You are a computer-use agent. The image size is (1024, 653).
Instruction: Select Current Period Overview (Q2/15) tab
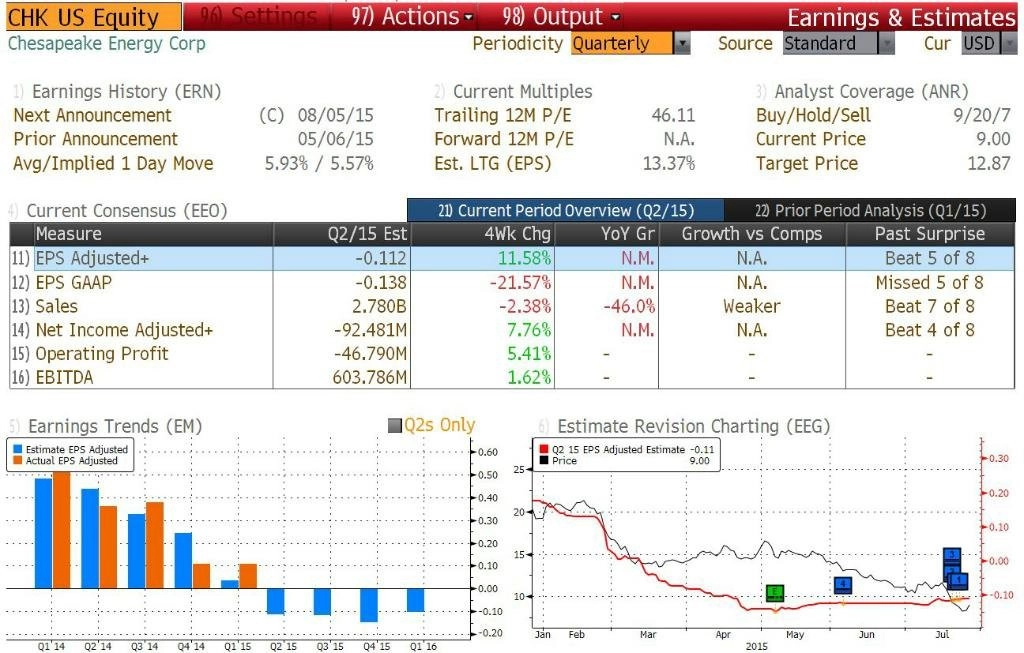click(x=566, y=210)
